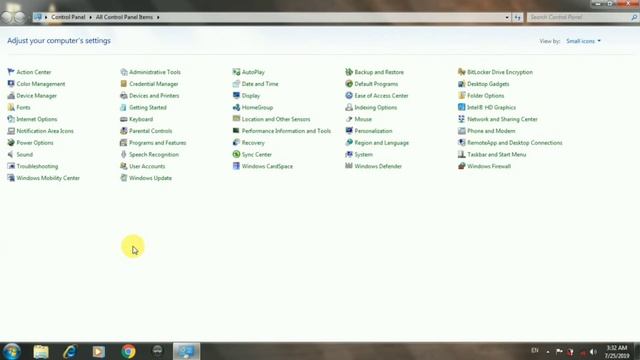Click the Sync Center icon
Viewport: 640px width, 360px height.
pos(236,154)
